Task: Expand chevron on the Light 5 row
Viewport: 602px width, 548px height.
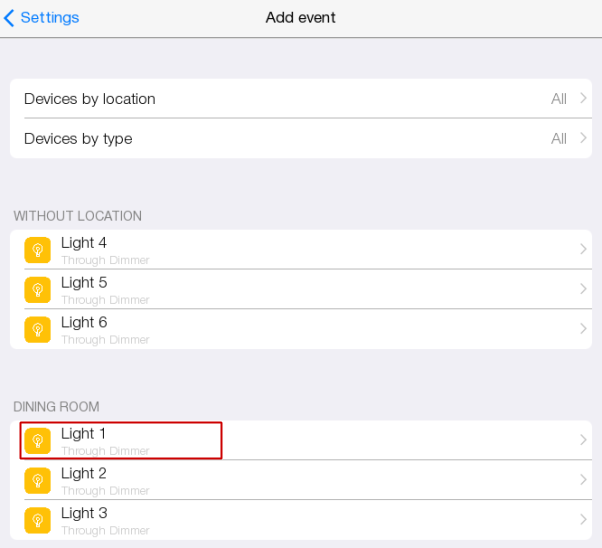Action: (583, 290)
